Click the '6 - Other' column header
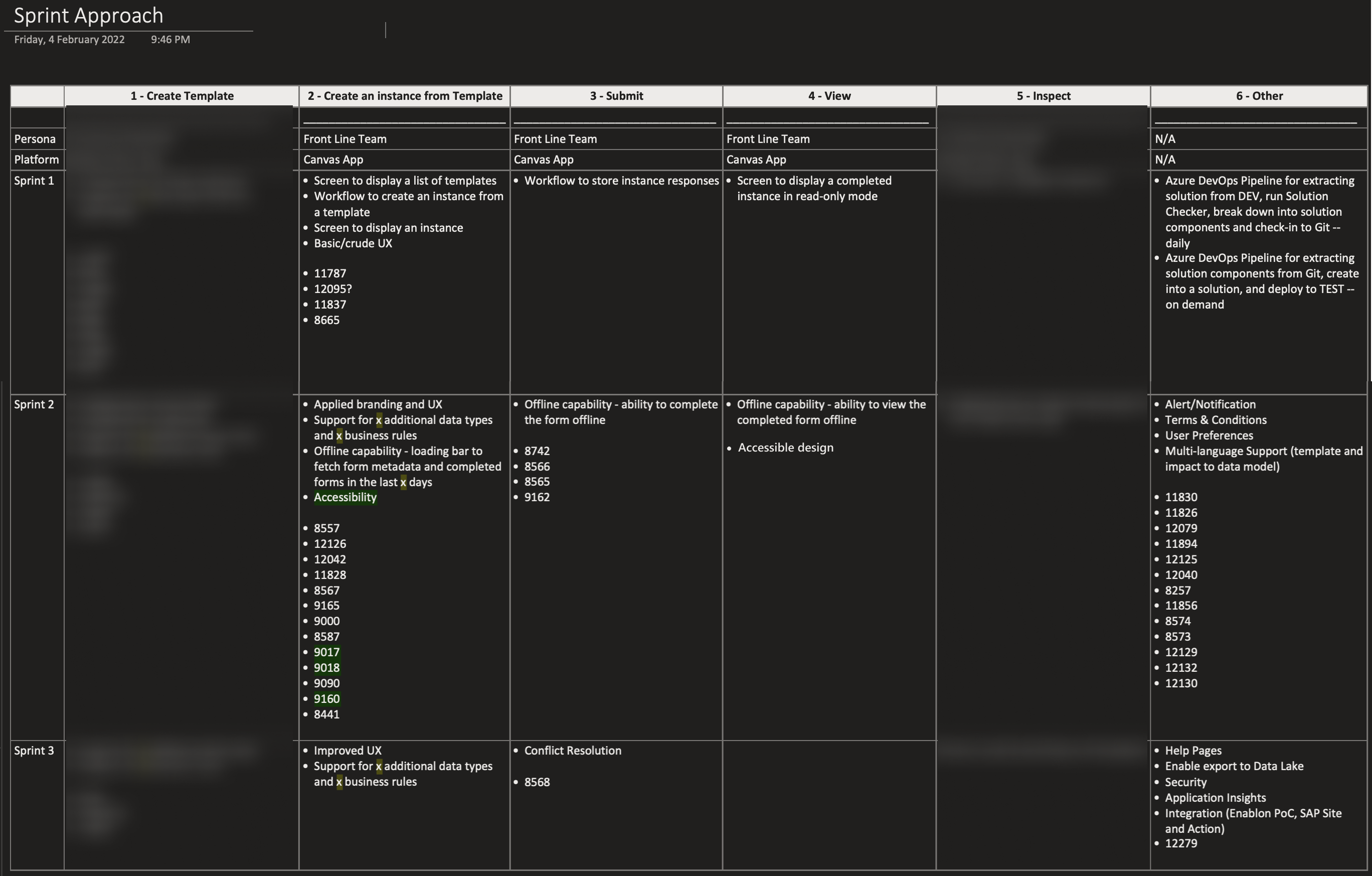The image size is (1372, 876). coord(1259,96)
